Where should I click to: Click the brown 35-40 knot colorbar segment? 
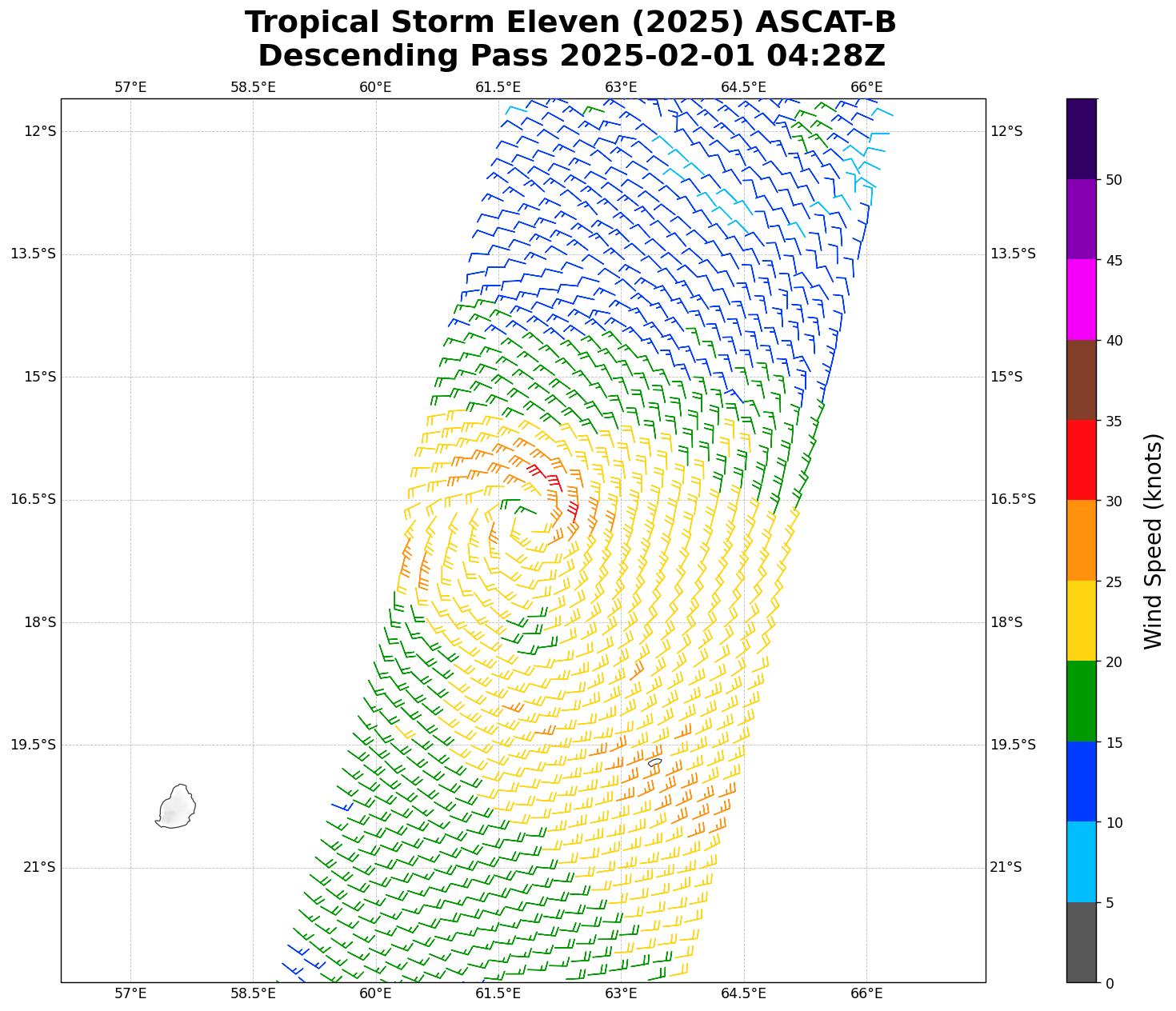pyautogui.click(x=1081, y=380)
